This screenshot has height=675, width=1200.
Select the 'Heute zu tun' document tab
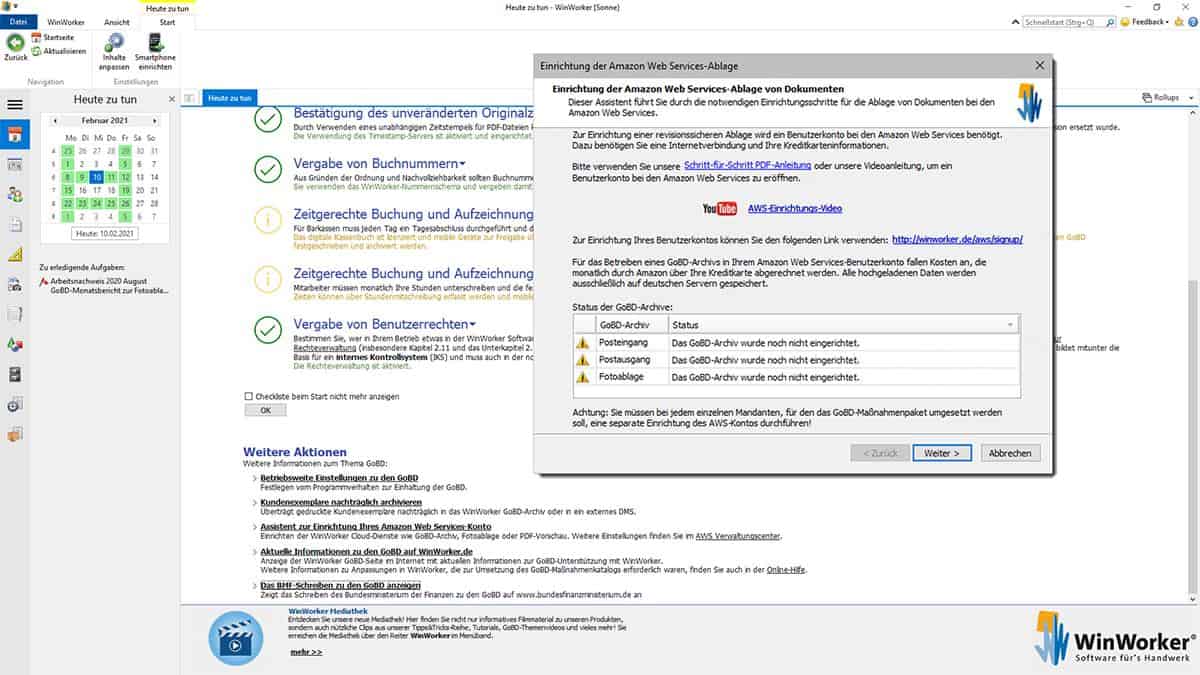point(230,98)
